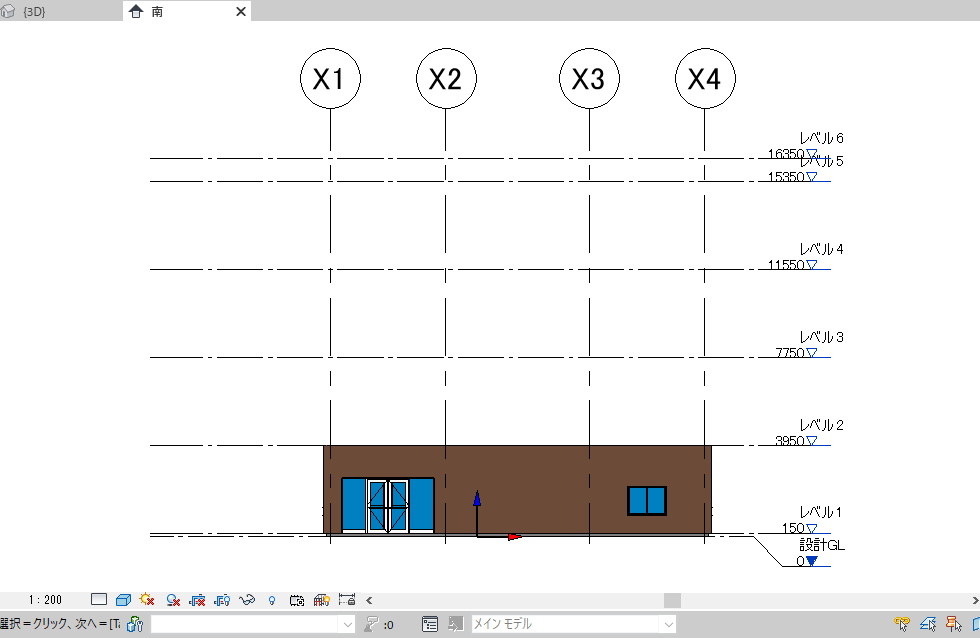Open Temporary Hide/Isolate glasses icon
Viewport: 980px width, 638px height.
[x=247, y=600]
